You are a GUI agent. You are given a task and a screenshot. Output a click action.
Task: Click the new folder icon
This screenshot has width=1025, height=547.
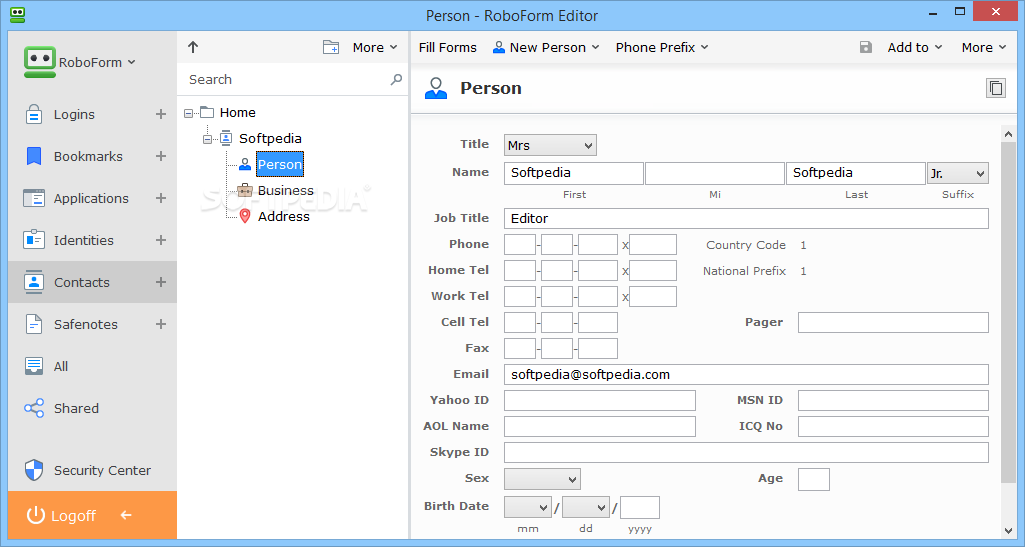331,47
